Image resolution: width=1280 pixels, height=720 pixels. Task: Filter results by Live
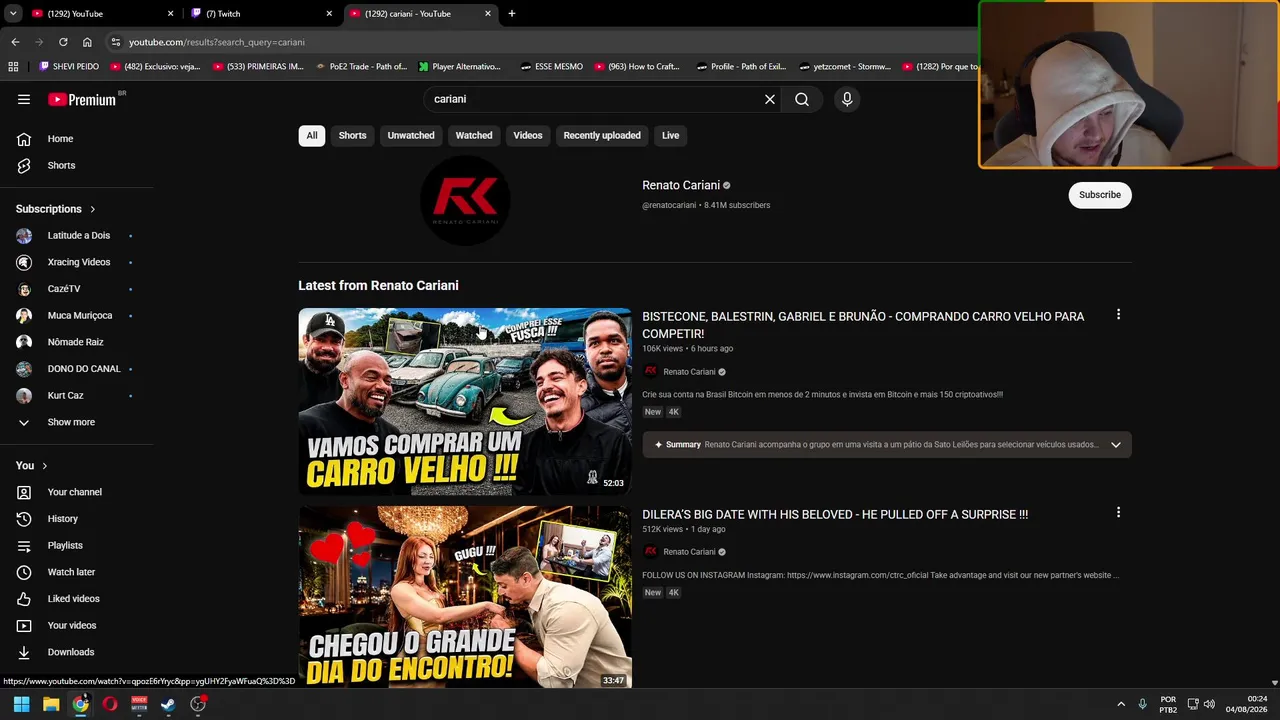[670, 136]
